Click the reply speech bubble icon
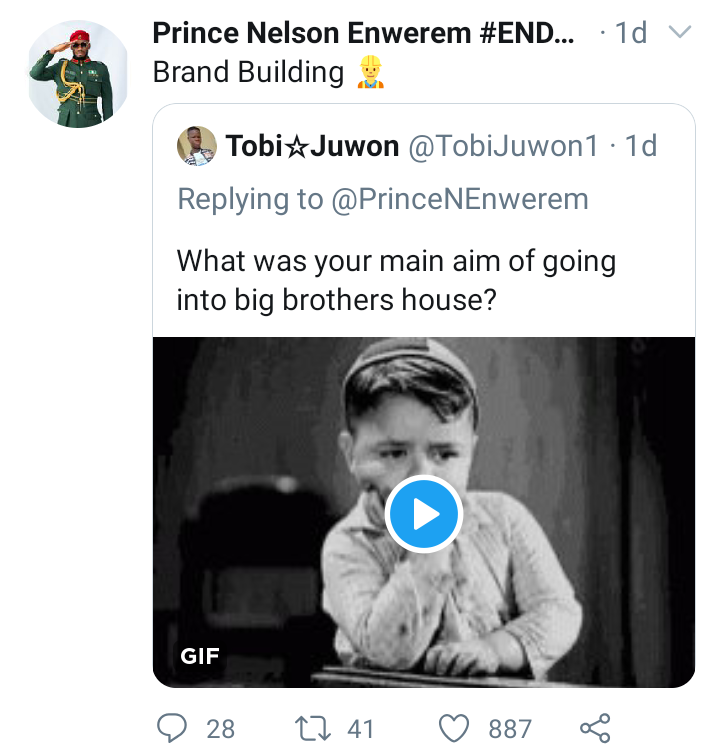This screenshot has height=747, width=720. pyautogui.click(x=174, y=727)
